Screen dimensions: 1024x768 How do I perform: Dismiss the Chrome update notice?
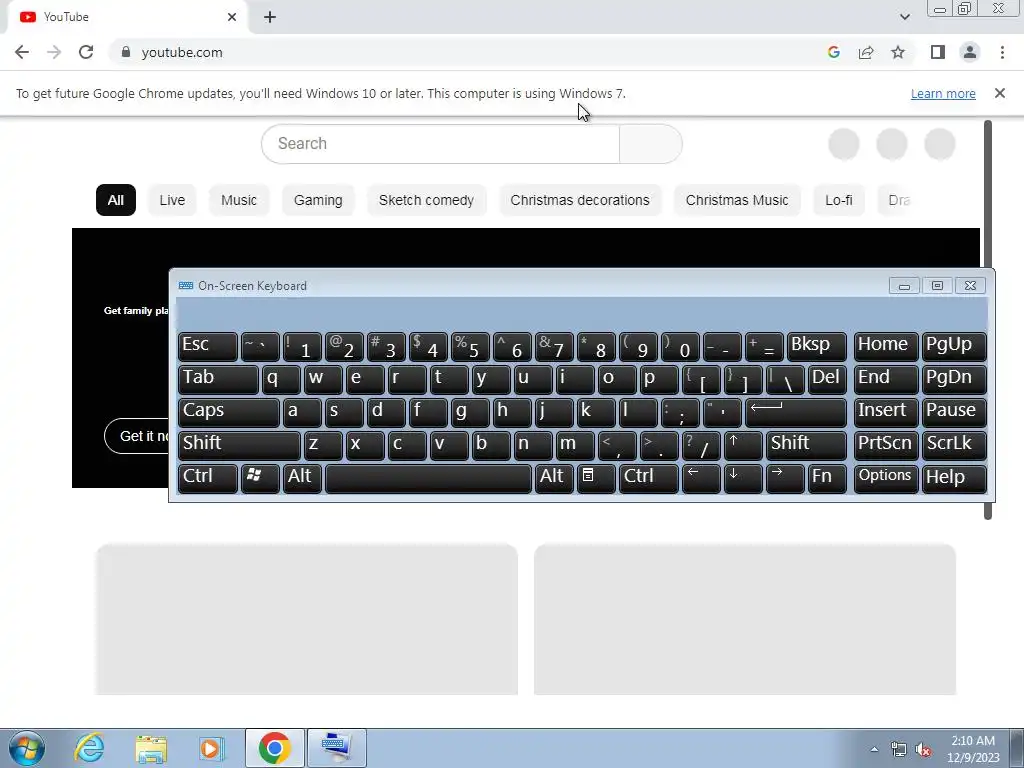click(999, 93)
